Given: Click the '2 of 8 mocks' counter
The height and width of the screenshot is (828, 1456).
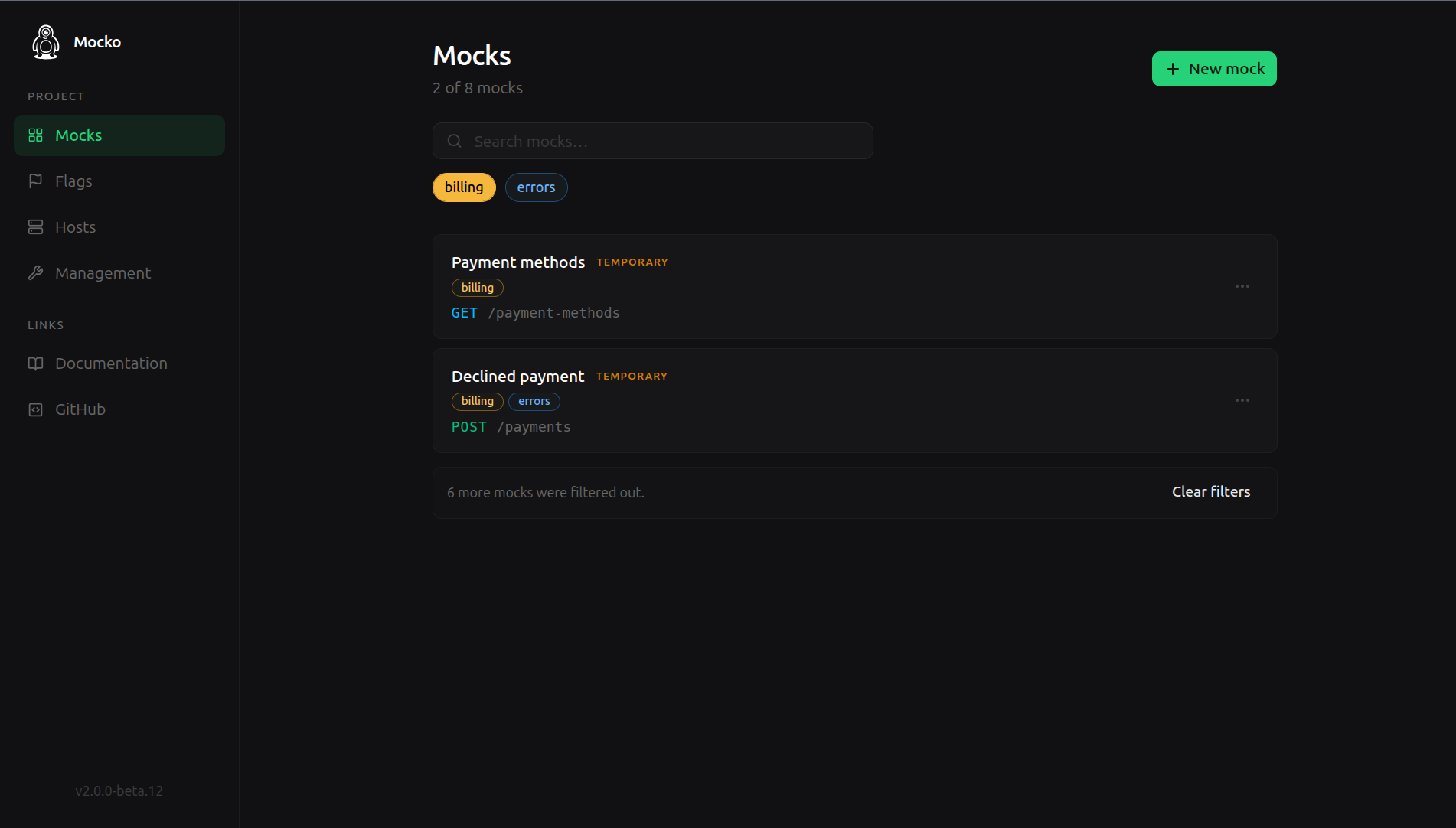Looking at the screenshot, I should click(x=478, y=88).
